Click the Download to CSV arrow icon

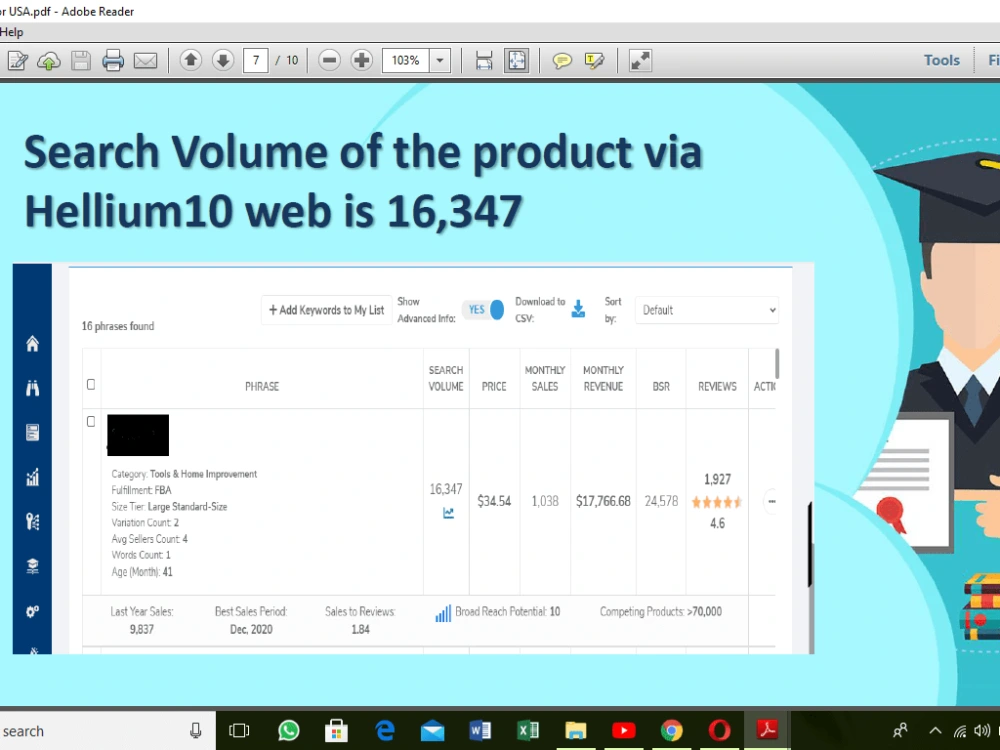tap(578, 309)
